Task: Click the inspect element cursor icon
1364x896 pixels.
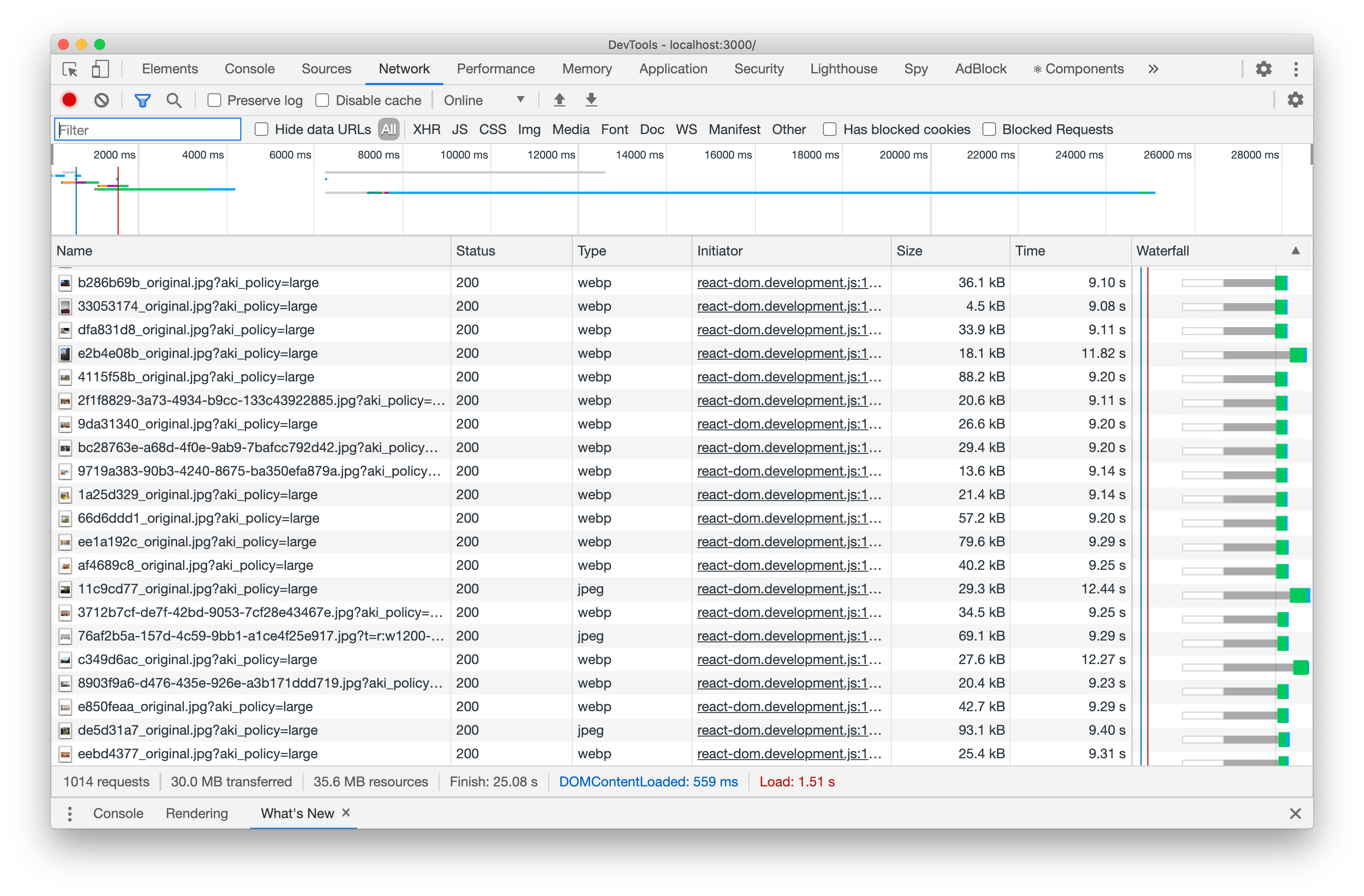Action: click(x=70, y=69)
